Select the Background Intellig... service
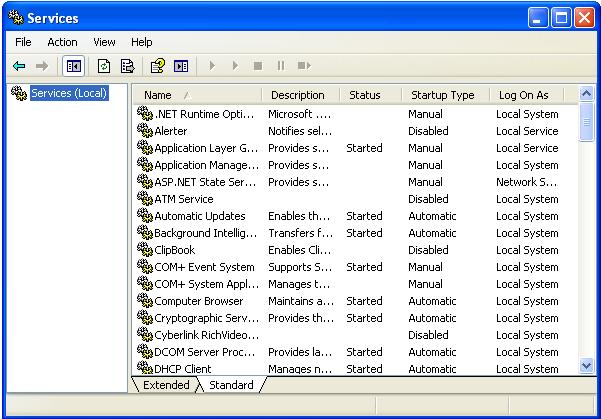 [205, 233]
